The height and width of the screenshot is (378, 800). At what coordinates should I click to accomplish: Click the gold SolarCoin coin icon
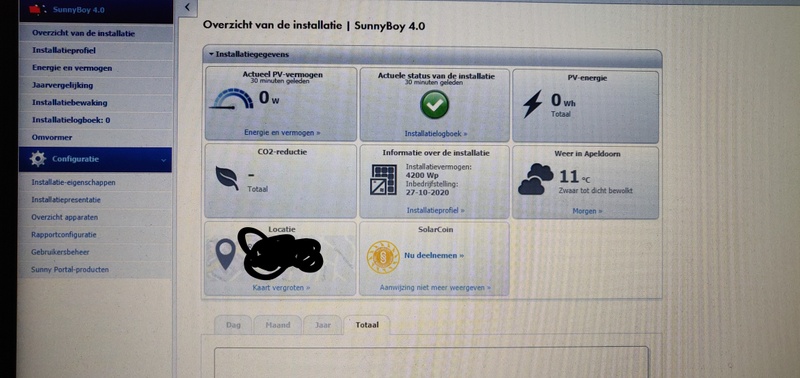click(x=383, y=256)
